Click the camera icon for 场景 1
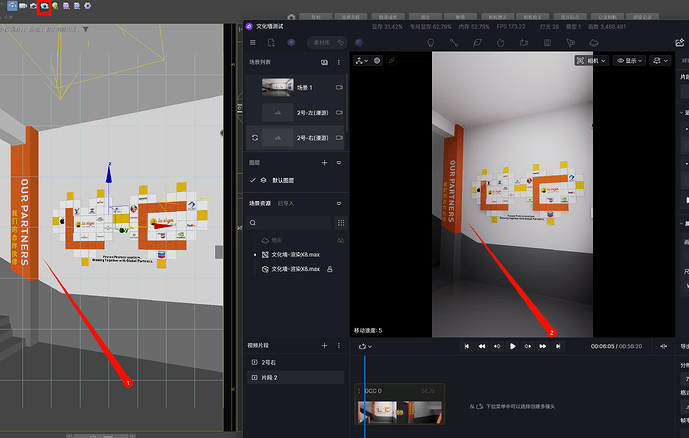Image resolution: width=689 pixels, height=438 pixels. point(339,87)
